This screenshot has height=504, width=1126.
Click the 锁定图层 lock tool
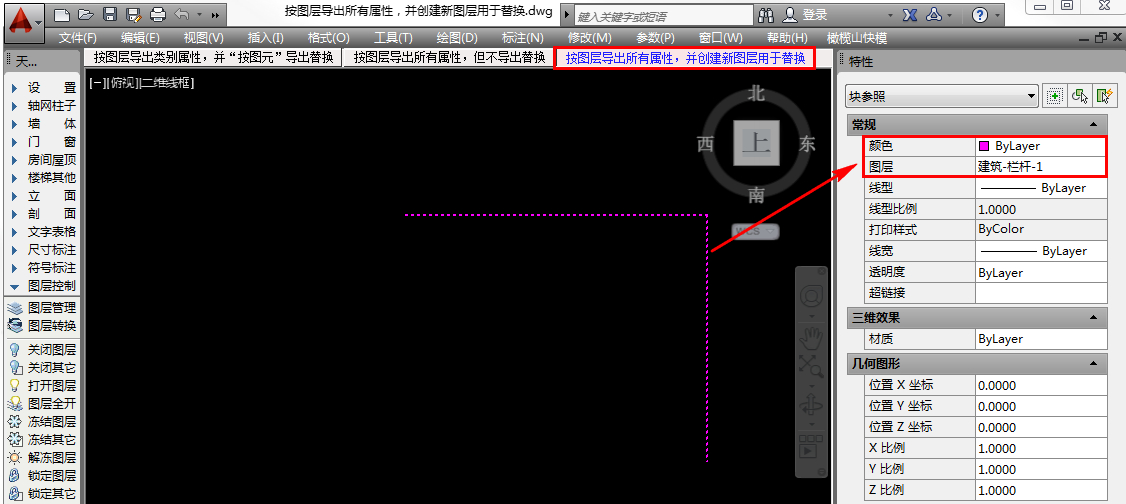click(42, 475)
